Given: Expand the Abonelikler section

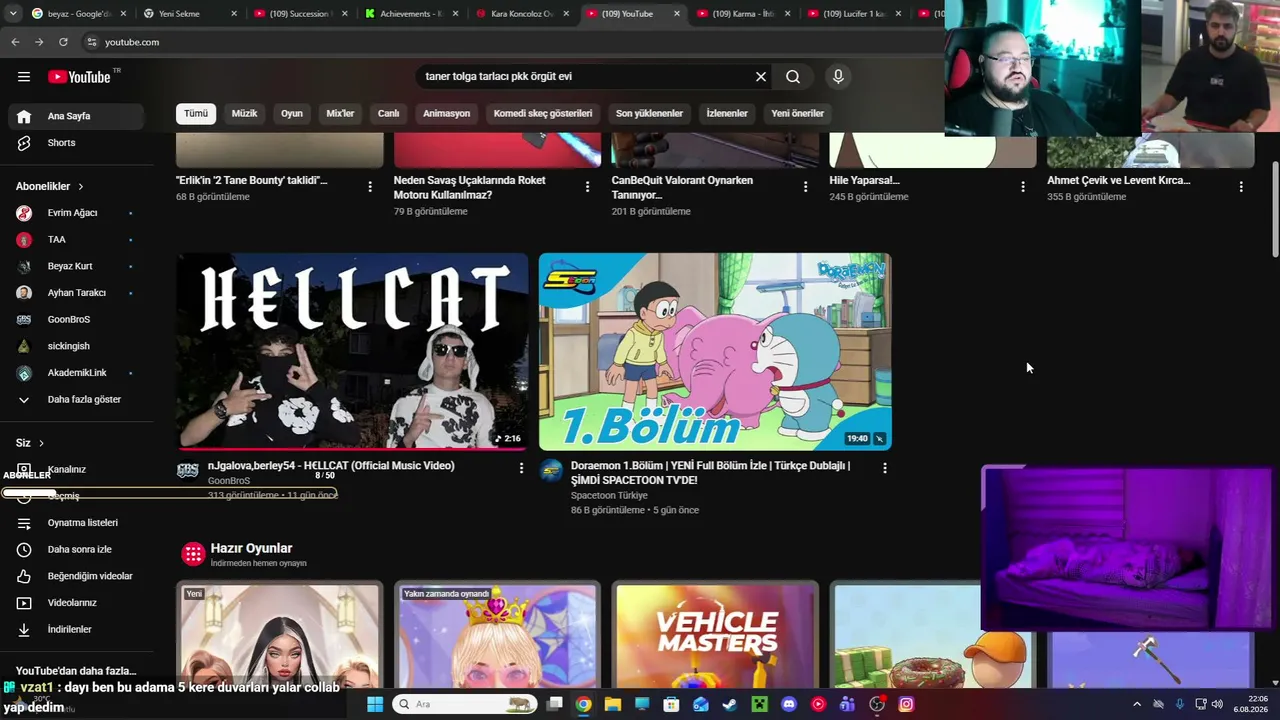Looking at the screenshot, I should tap(50, 186).
